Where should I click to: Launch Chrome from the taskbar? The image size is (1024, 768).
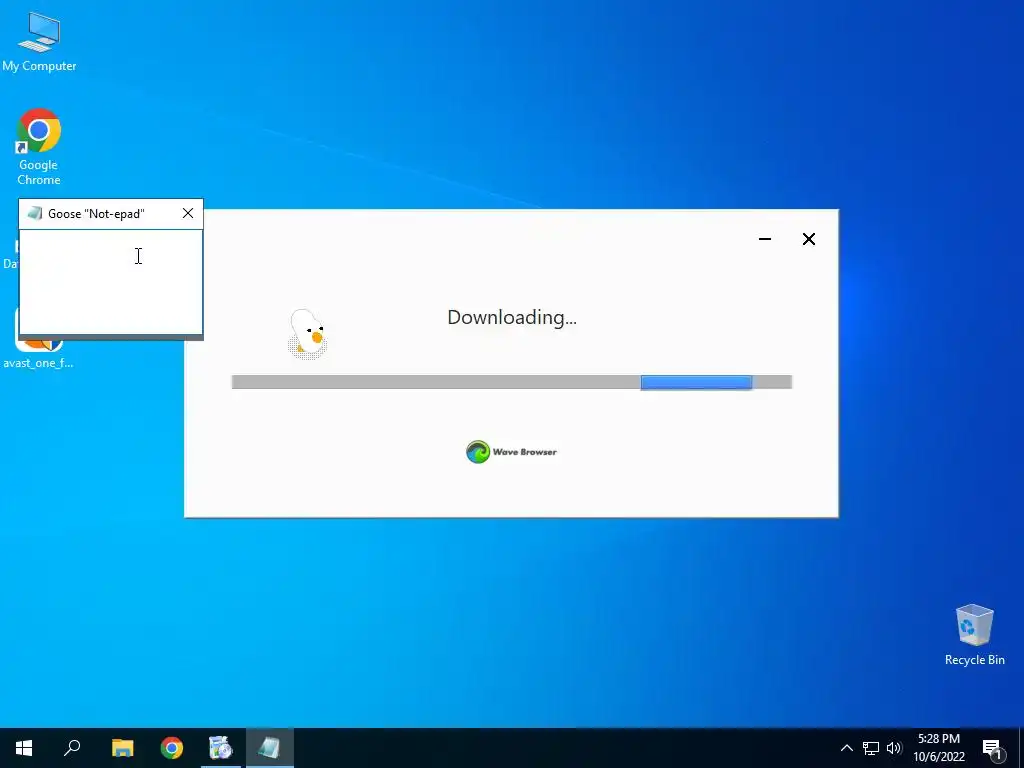[172, 748]
